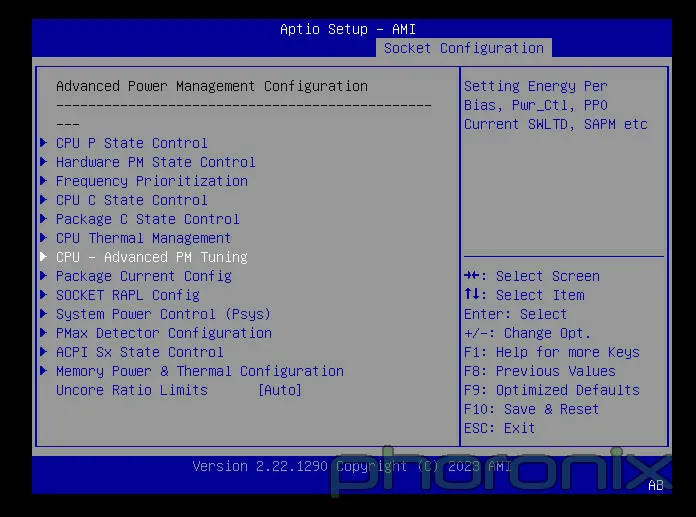Change Uncore Ratio Limits Auto value
The image size is (696, 517).
279,390
